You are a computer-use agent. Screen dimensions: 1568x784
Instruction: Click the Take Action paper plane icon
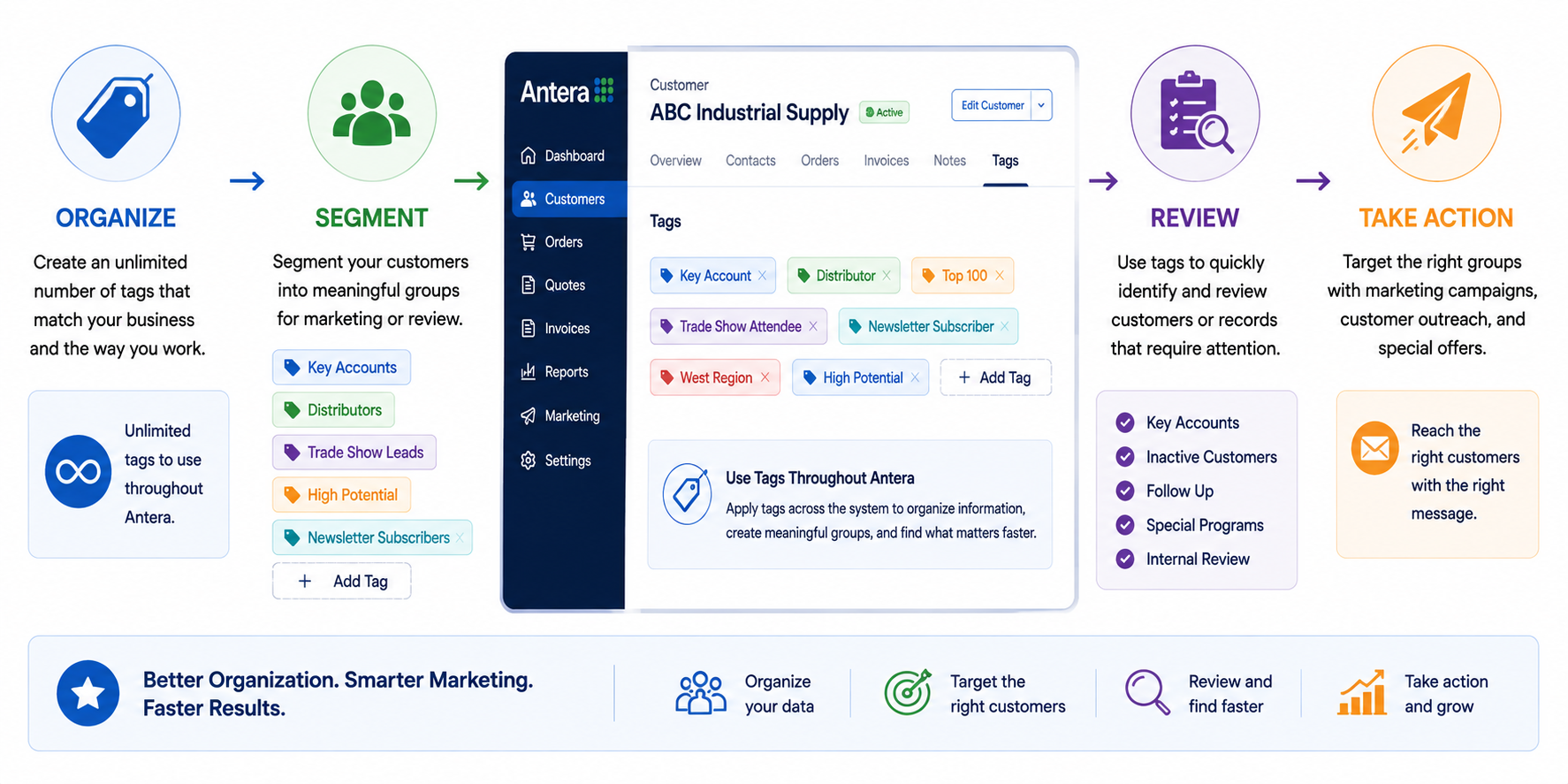[x=1436, y=114]
